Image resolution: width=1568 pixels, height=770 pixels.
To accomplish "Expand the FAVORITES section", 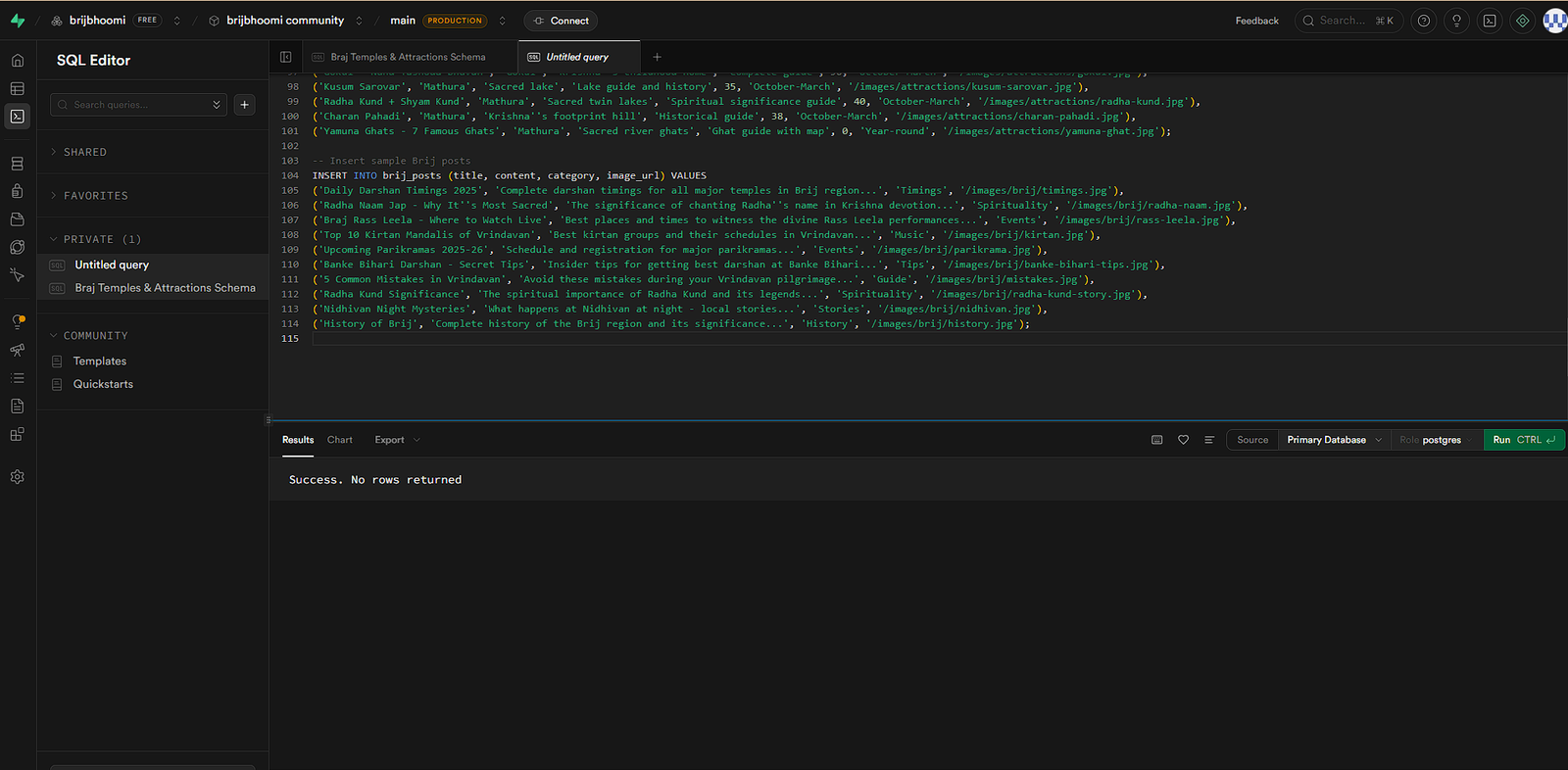I will (x=95, y=196).
